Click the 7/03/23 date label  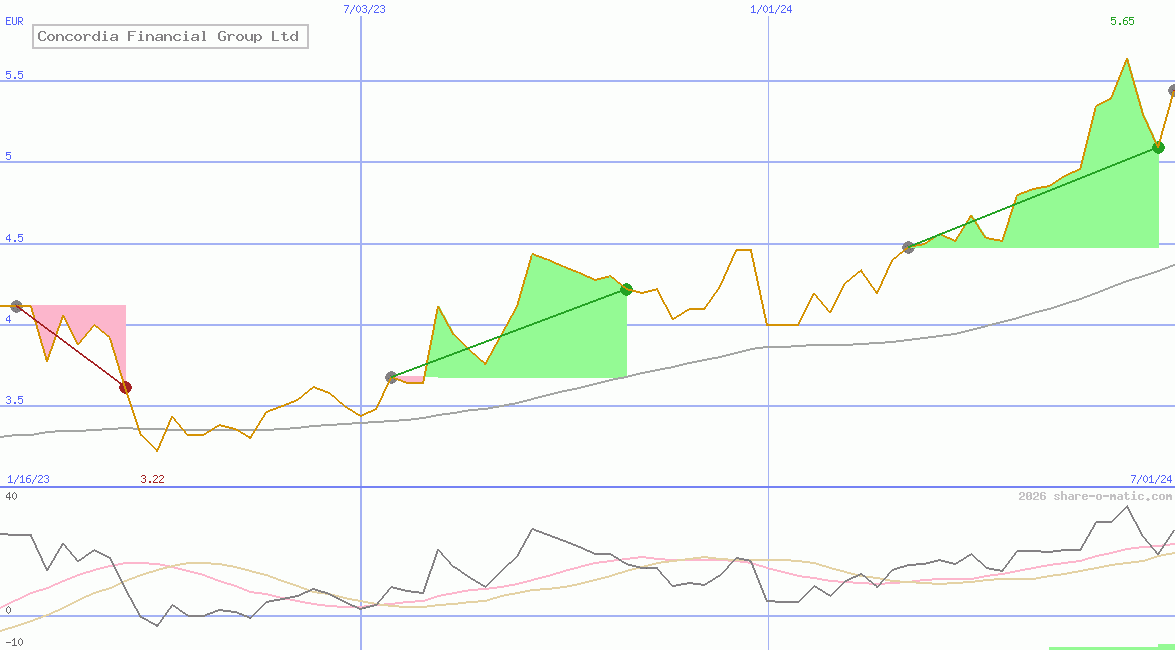coord(364,9)
